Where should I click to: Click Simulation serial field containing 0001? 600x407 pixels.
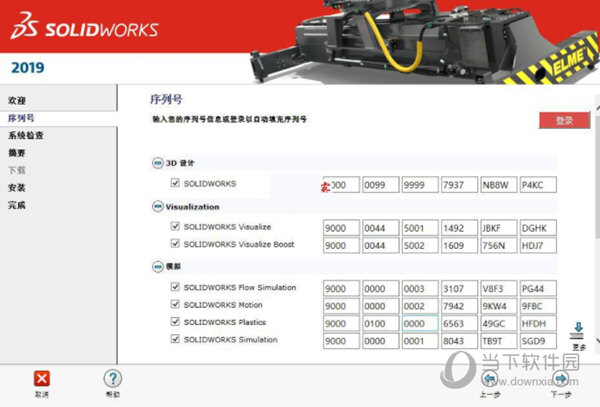[420, 341]
